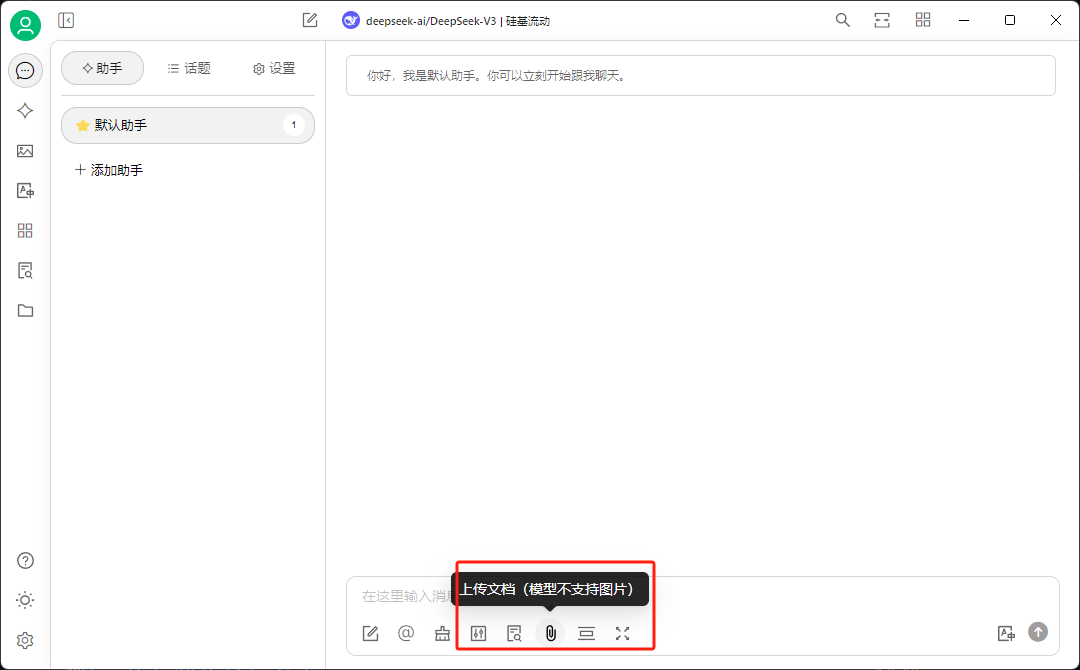The image size is (1080, 670).
Task: Open the mini apps grid sidebar icon
Action: (25, 231)
